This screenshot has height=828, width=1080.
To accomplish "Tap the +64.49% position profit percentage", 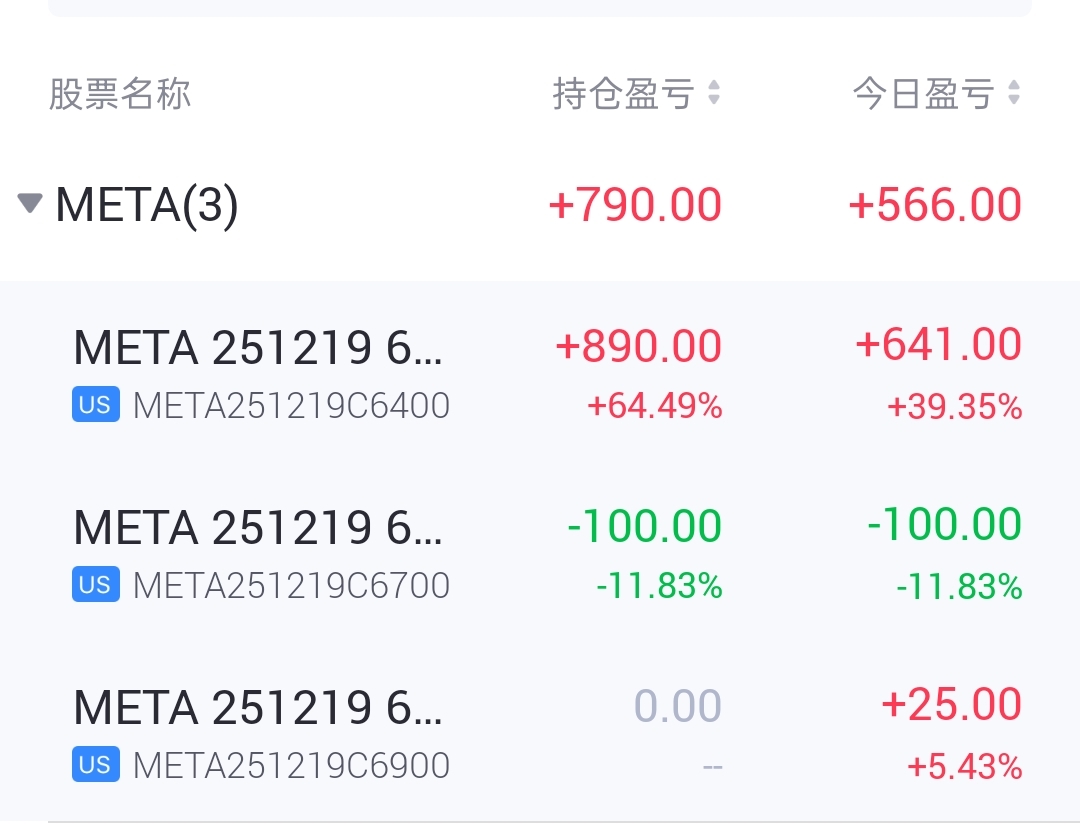I will tap(654, 405).
